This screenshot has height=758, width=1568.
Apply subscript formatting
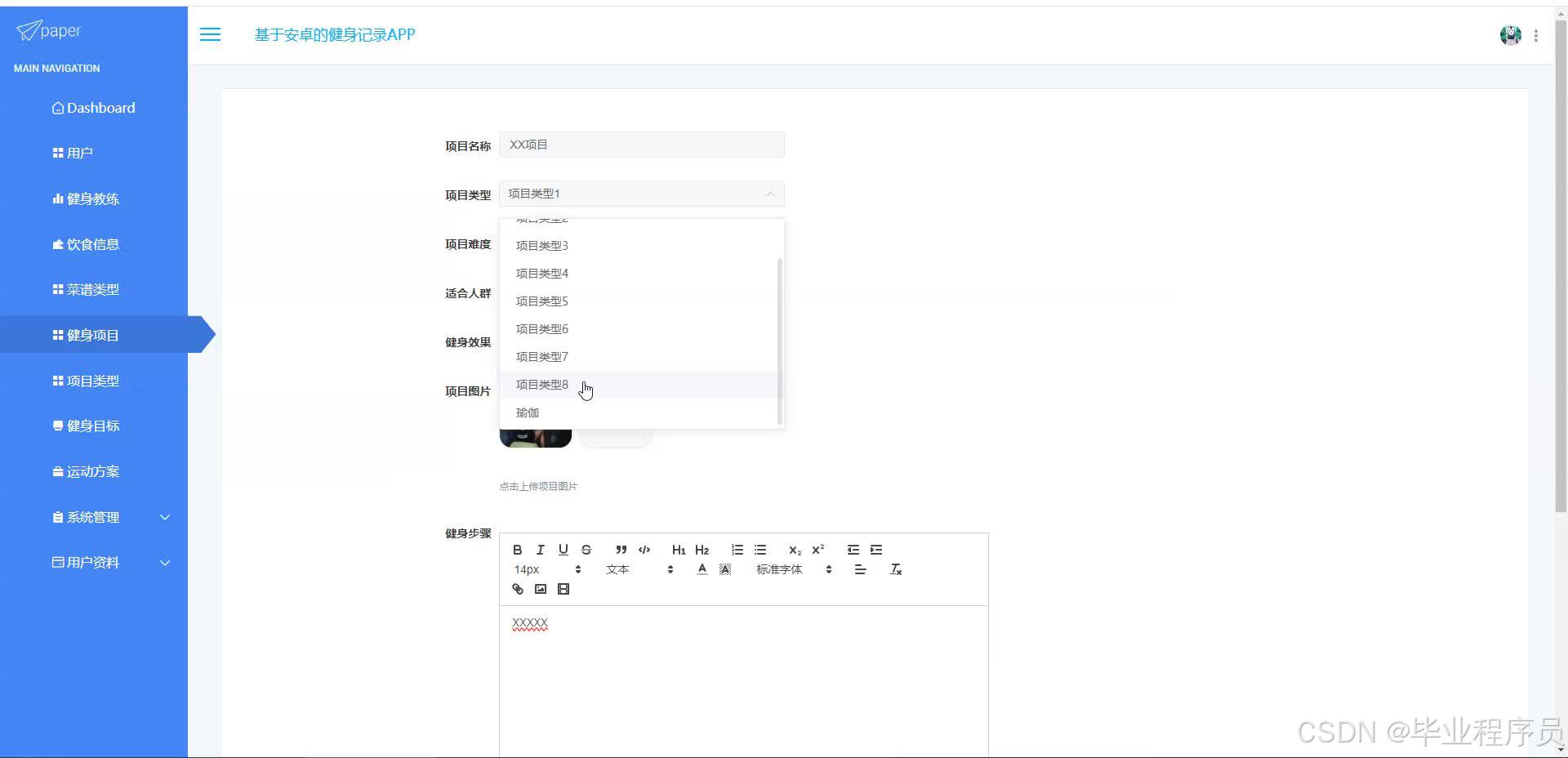pyautogui.click(x=795, y=550)
